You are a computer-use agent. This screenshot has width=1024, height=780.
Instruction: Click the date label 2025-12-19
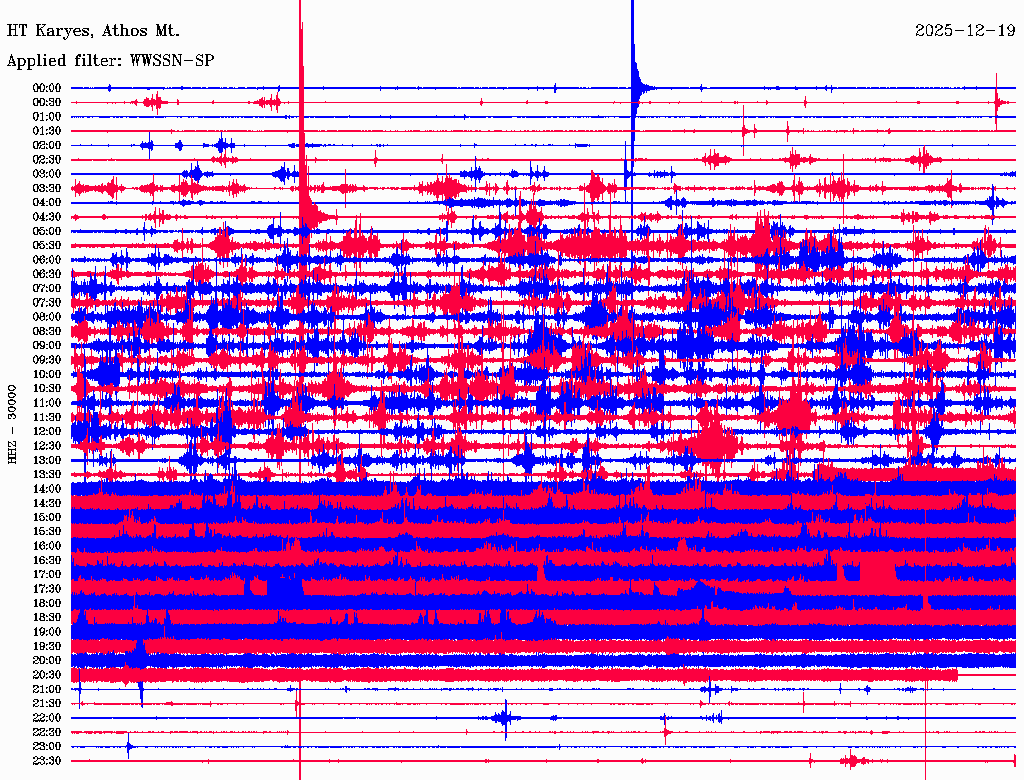coord(965,31)
